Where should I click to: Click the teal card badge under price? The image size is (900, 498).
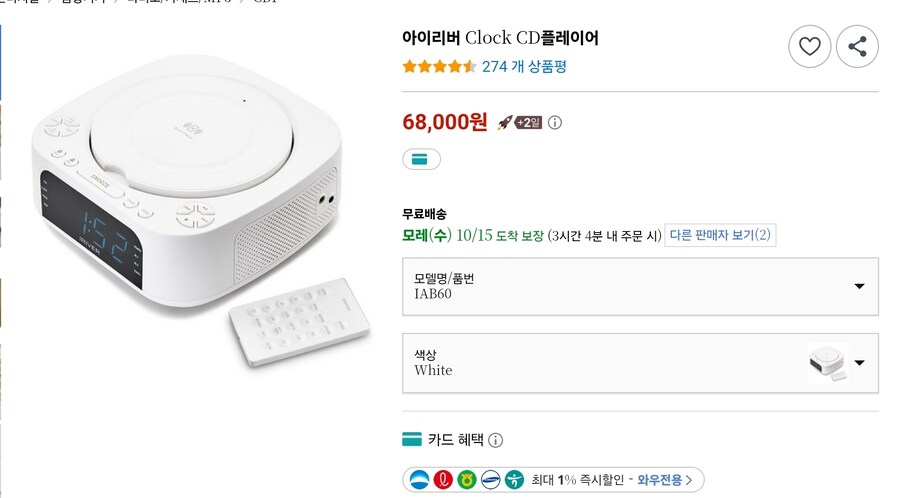tap(421, 159)
